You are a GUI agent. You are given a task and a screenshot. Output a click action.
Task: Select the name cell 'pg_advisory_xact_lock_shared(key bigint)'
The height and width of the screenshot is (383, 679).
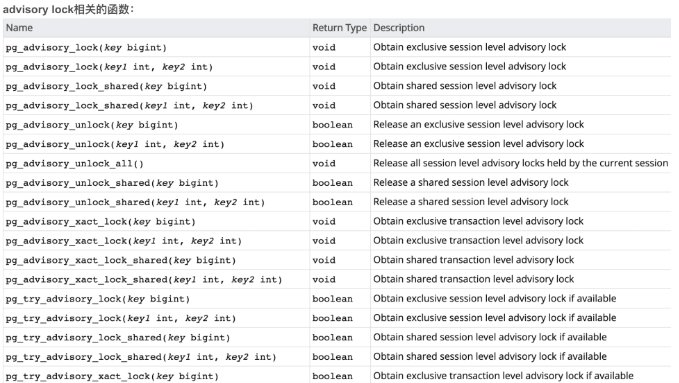point(121,260)
